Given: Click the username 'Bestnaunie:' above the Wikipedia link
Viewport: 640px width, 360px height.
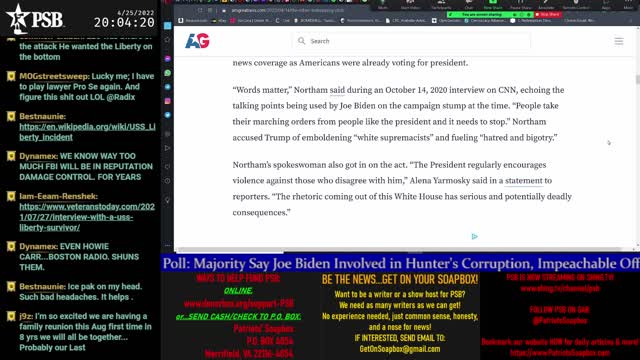Looking at the screenshot, I should (42, 116).
